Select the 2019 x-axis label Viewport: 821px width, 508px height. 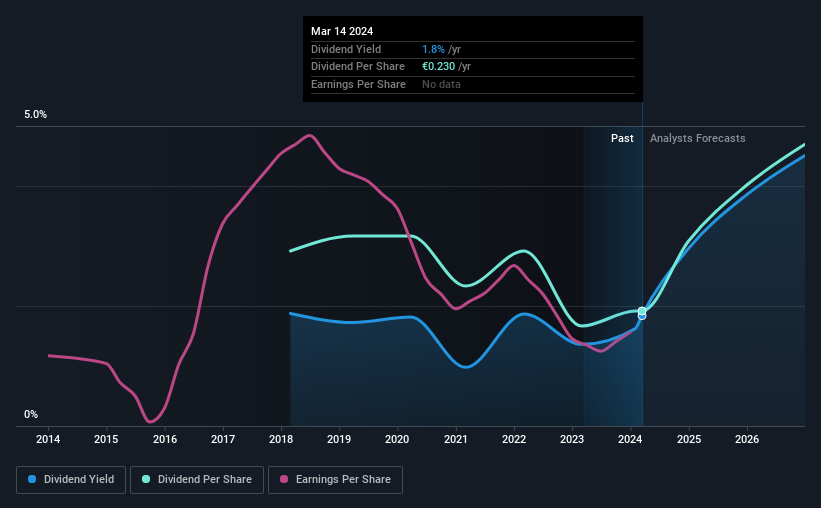(x=339, y=439)
